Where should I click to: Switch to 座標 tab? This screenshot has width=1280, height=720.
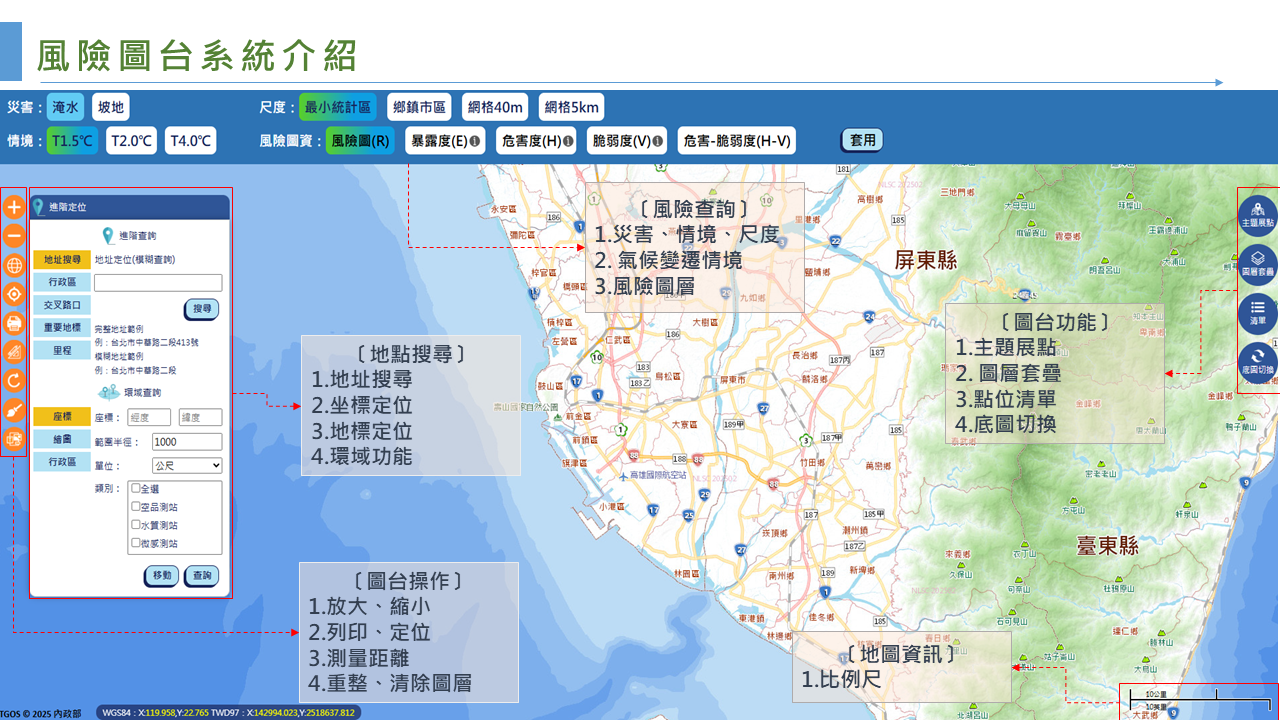(x=62, y=417)
